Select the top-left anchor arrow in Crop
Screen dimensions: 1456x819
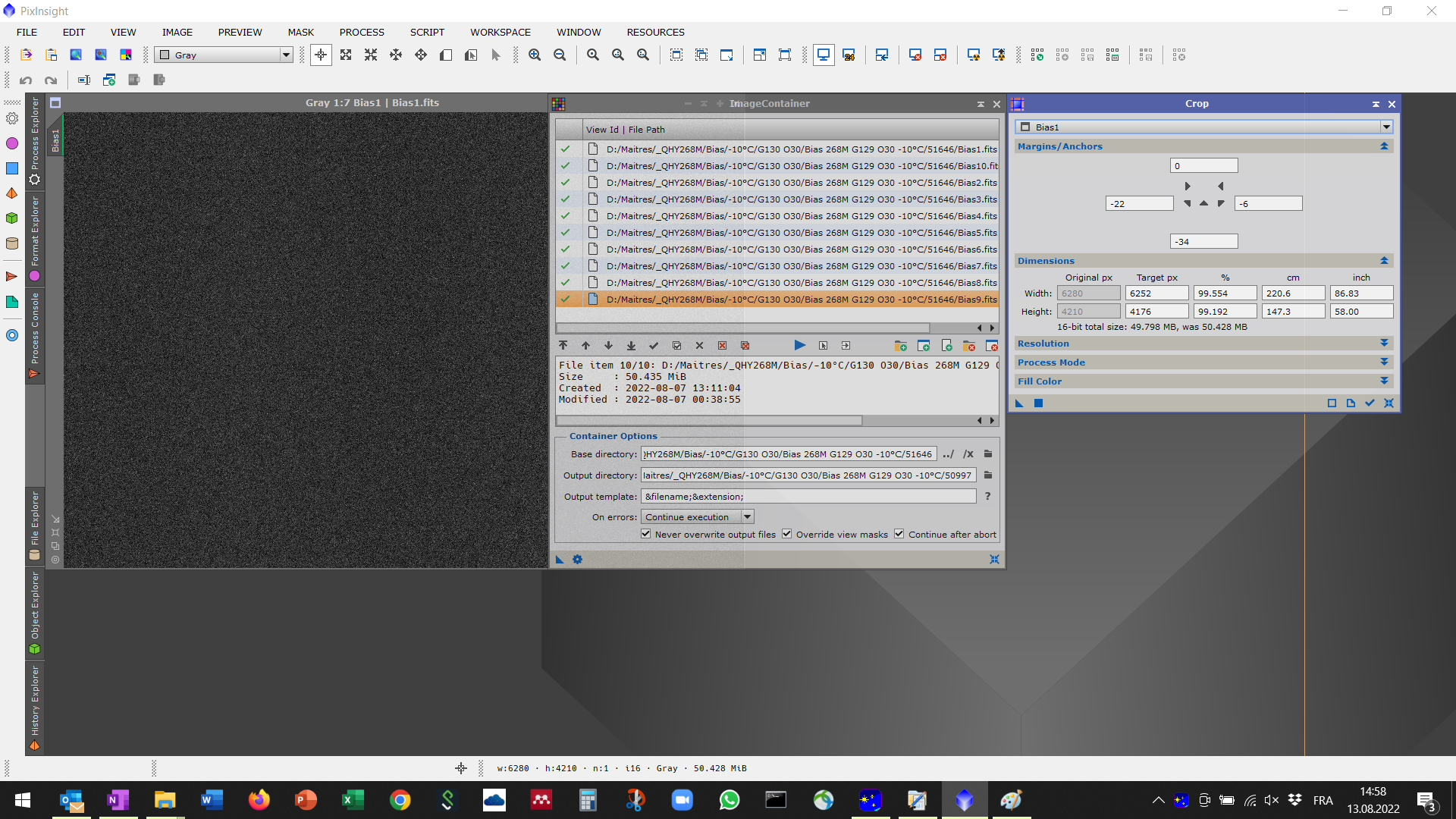click(1188, 186)
